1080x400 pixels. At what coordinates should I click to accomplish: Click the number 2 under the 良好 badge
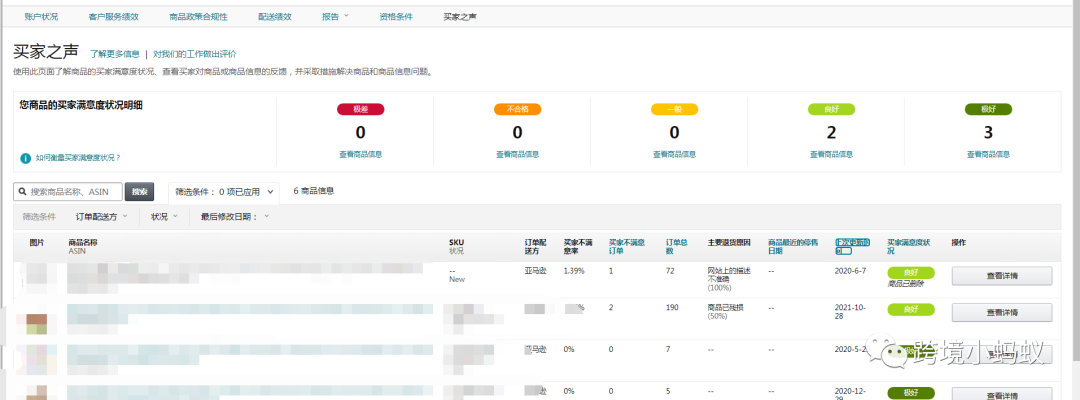click(831, 132)
